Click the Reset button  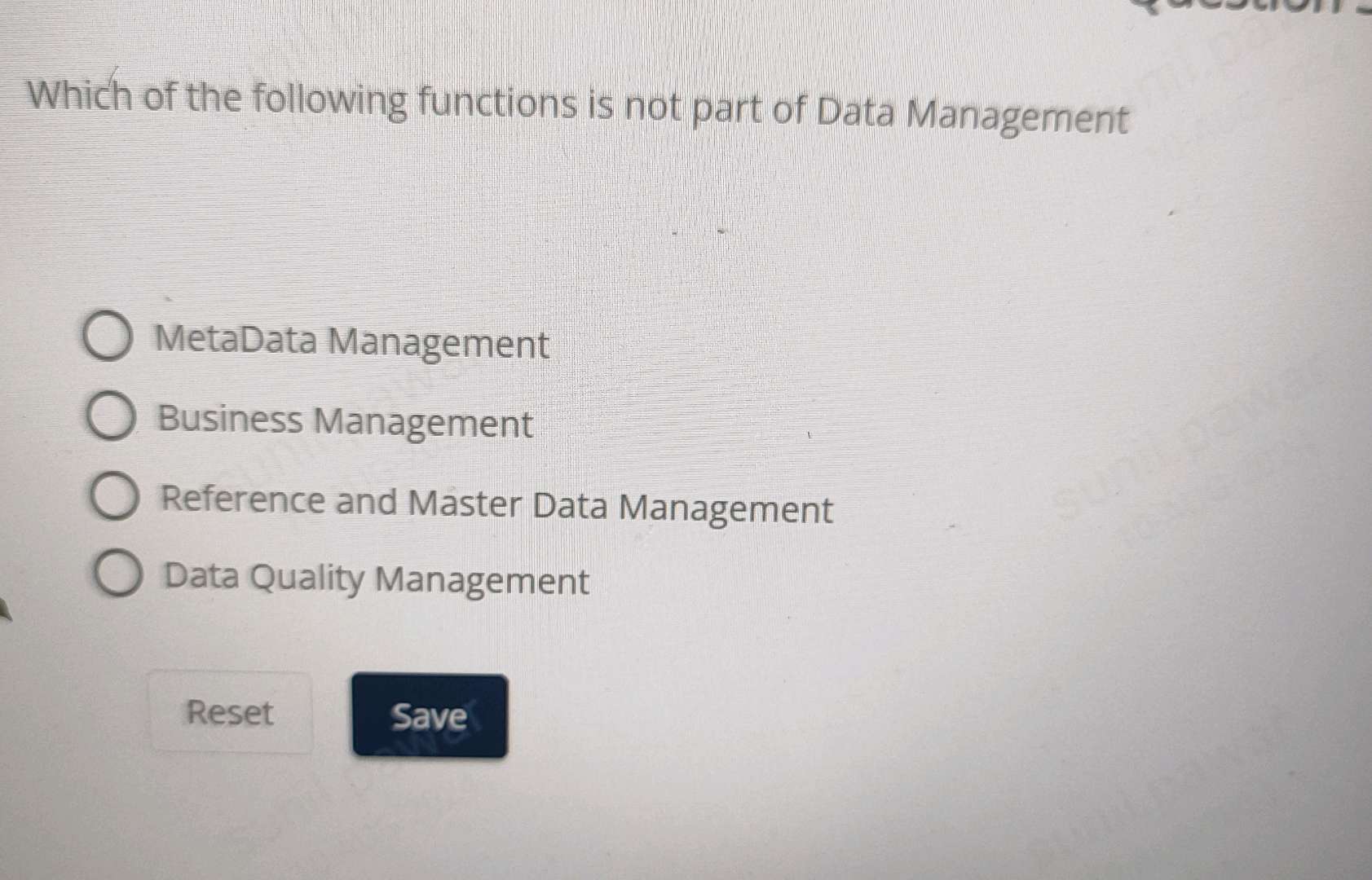click(x=232, y=713)
